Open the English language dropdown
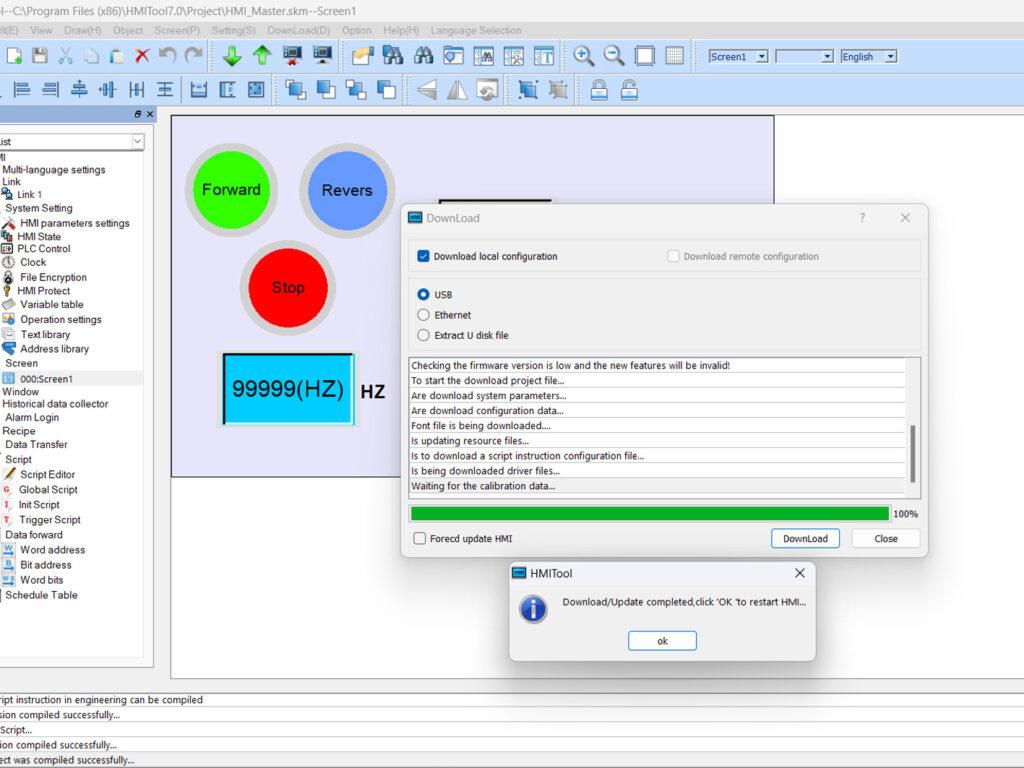 point(891,57)
